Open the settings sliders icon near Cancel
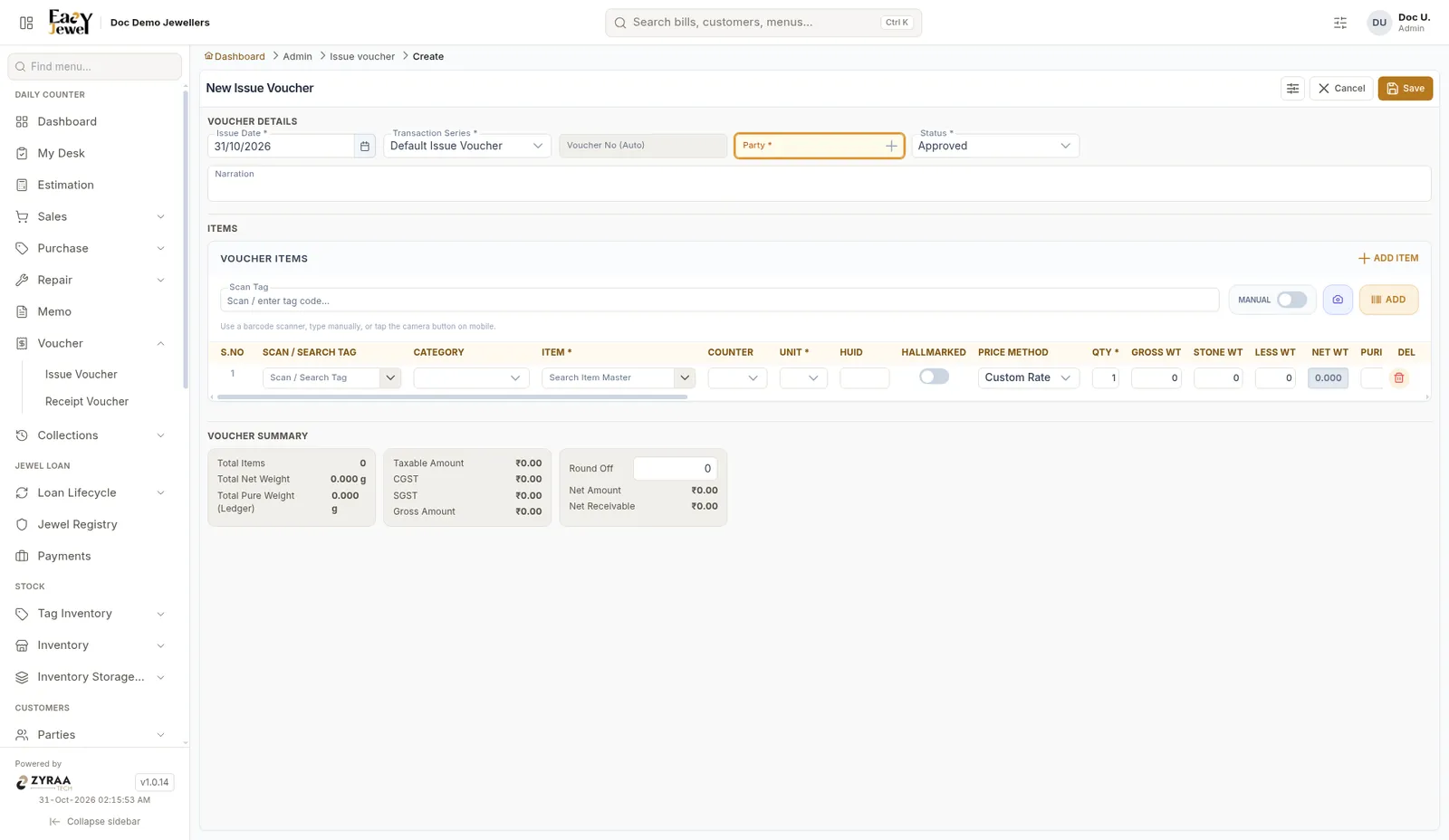Image resolution: width=1449 pixels, height=840 pixels. [x=1292, y=89]
